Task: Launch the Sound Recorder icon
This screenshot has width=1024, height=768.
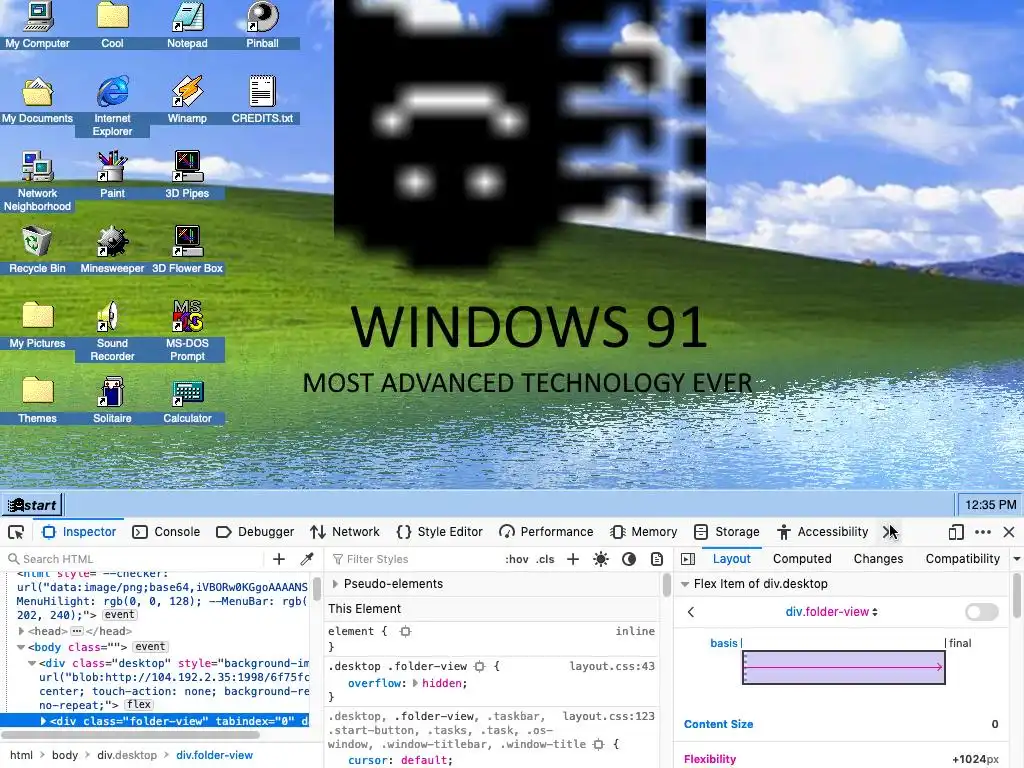Action: (x=112, y=331)
